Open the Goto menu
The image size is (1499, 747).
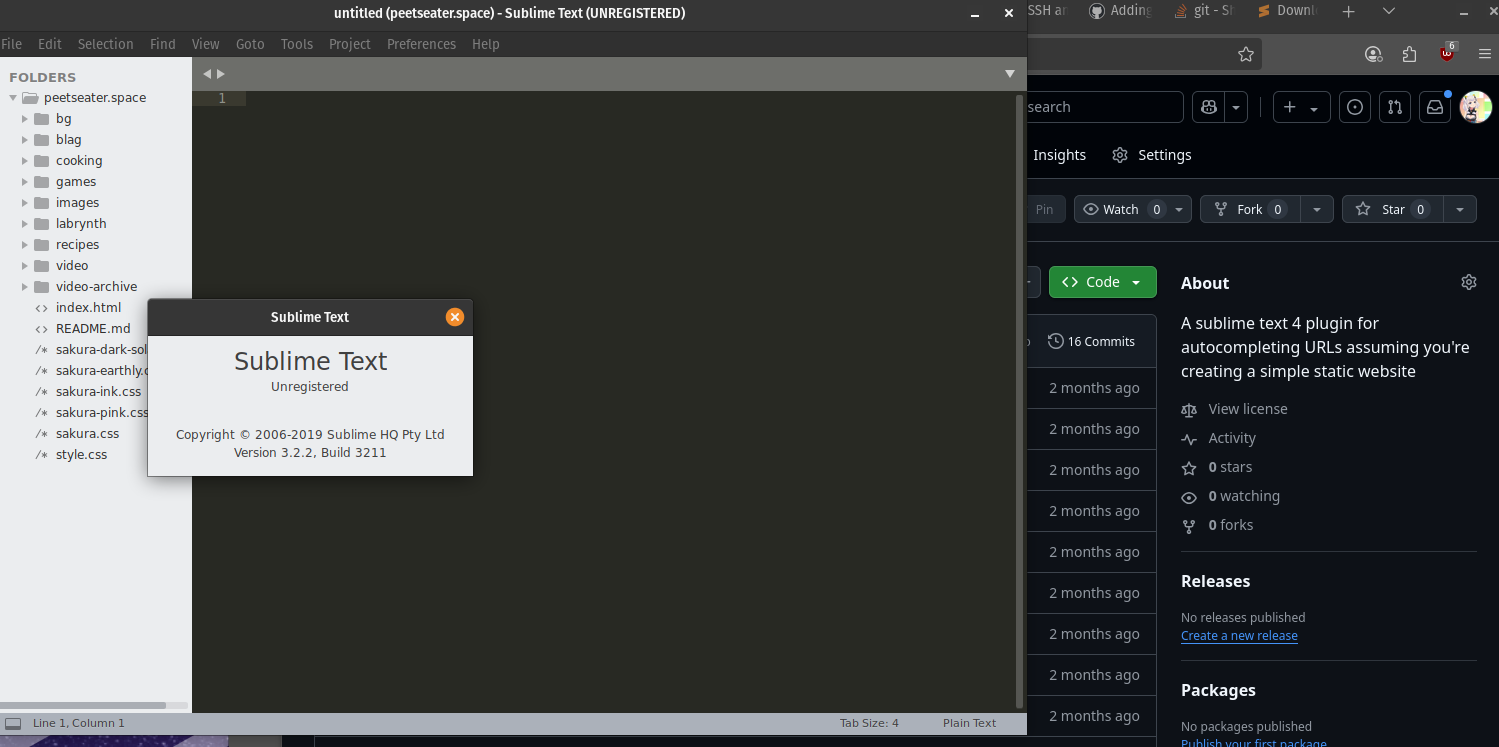pyautogui.click(x=250, y=44)
